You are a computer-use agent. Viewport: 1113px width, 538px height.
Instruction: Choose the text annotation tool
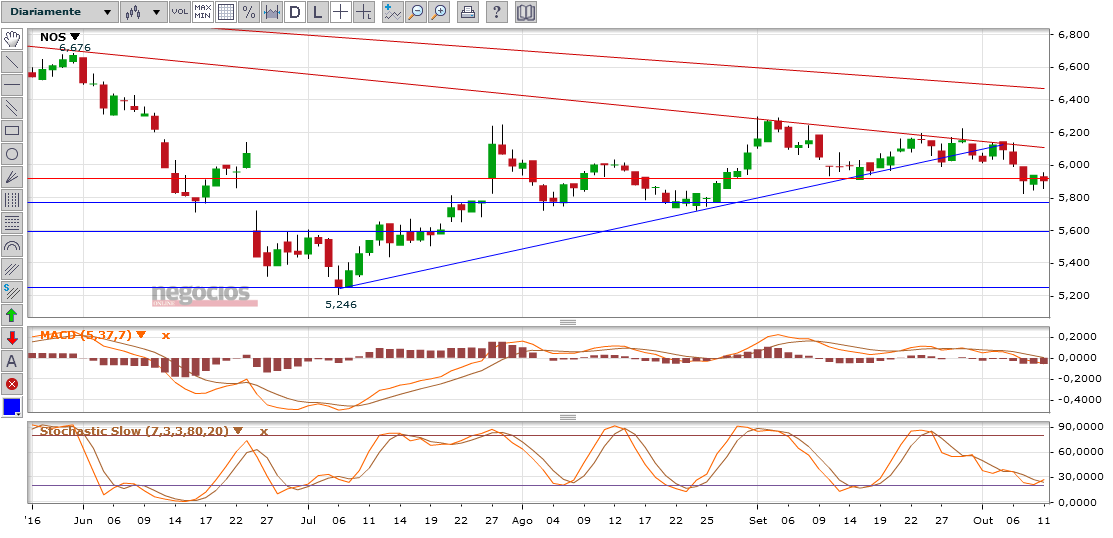point(12,361)
